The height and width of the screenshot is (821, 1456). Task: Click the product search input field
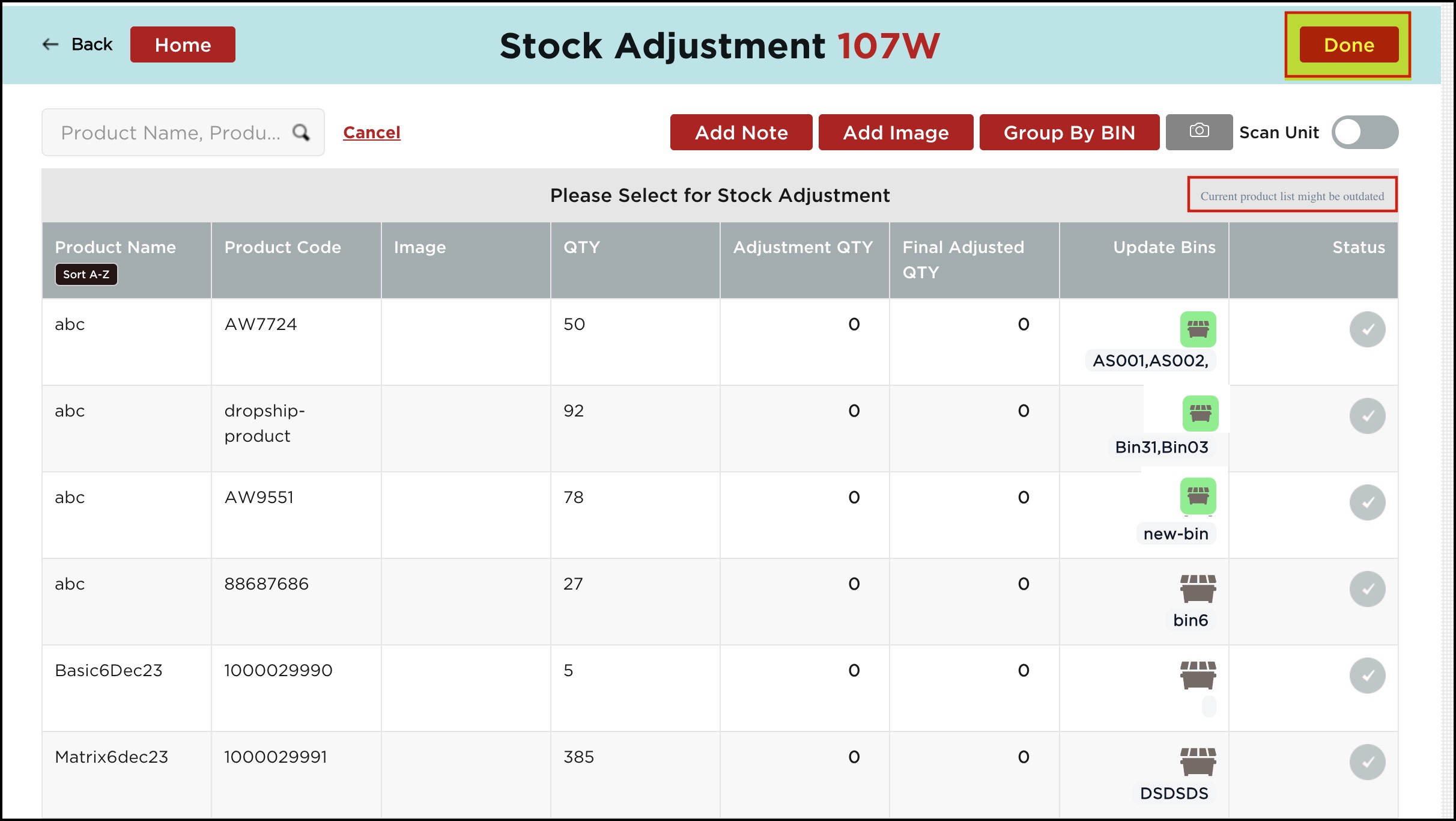171,132
